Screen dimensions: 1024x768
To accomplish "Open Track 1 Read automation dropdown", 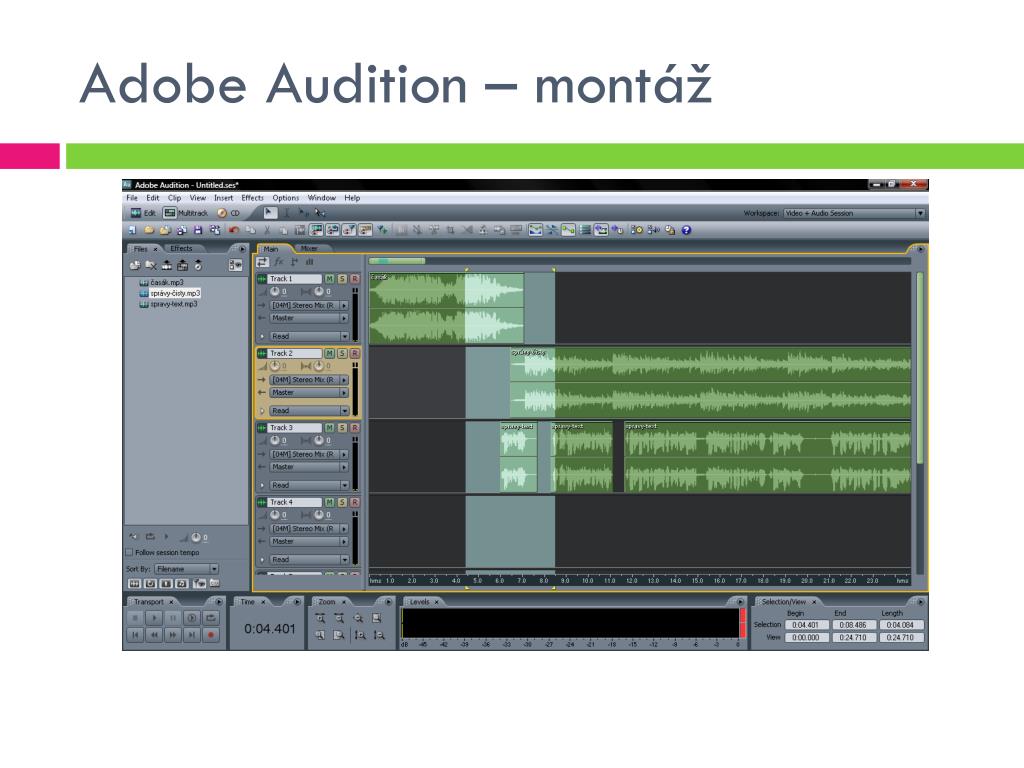I will click(310, 336).
